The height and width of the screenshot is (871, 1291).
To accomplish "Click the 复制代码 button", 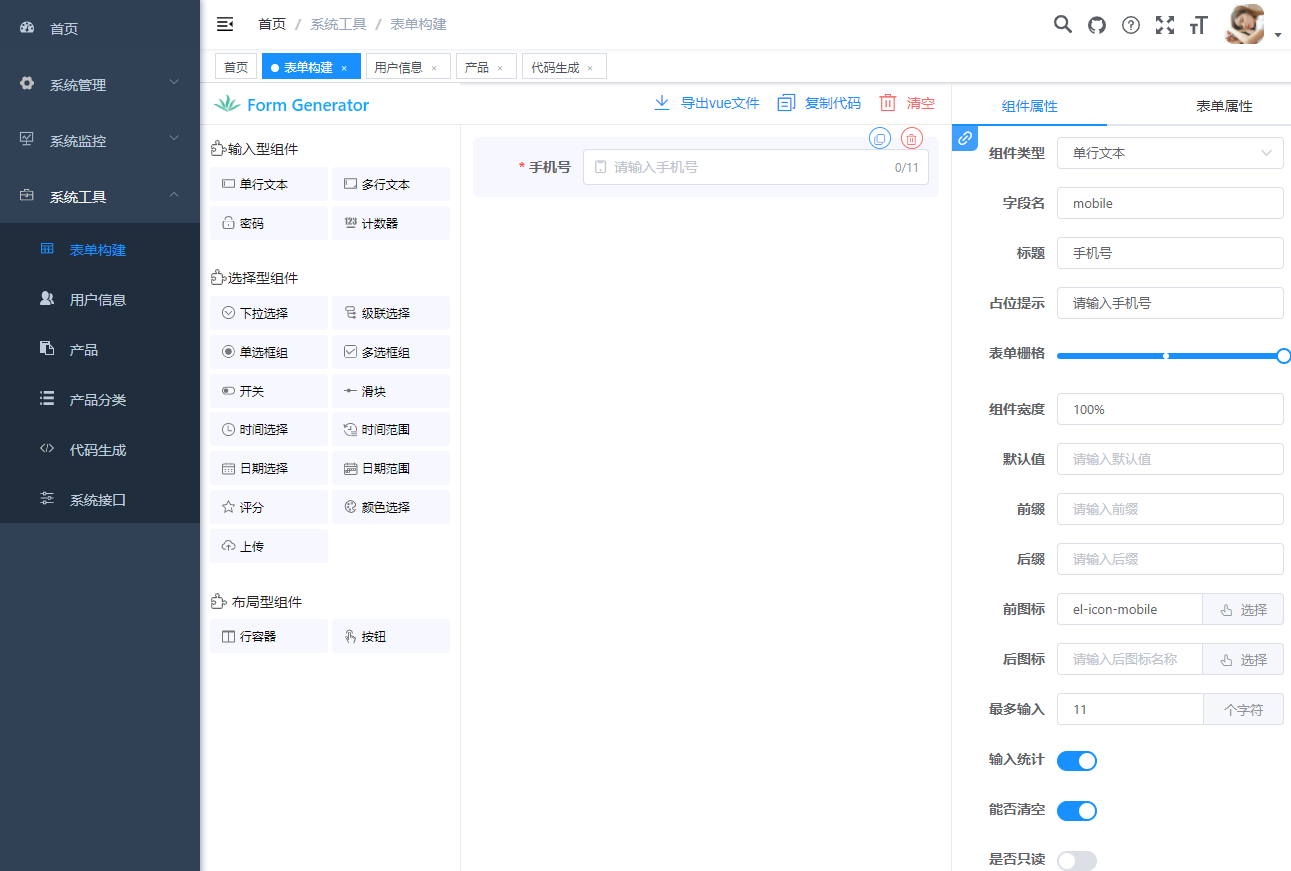I will (819, 103).
